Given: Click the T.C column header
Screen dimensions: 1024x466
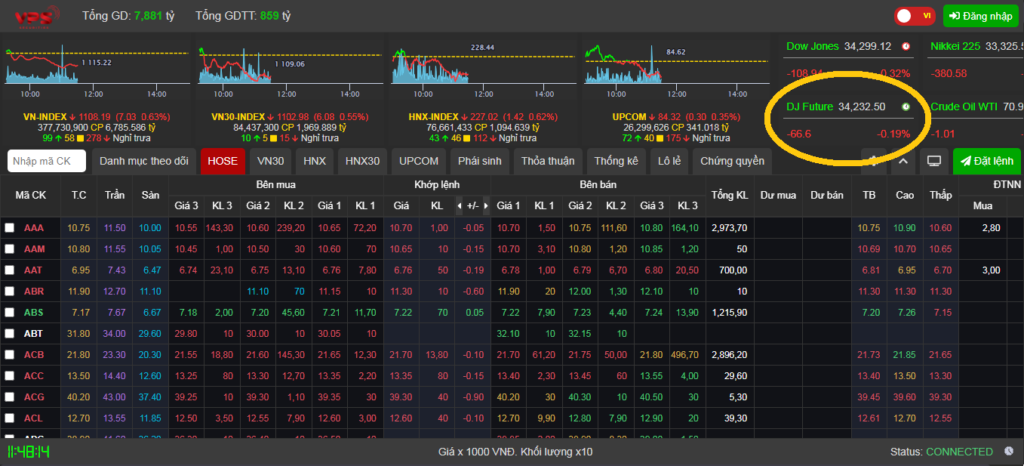Looking at the screenshot, I should point(79,195).
